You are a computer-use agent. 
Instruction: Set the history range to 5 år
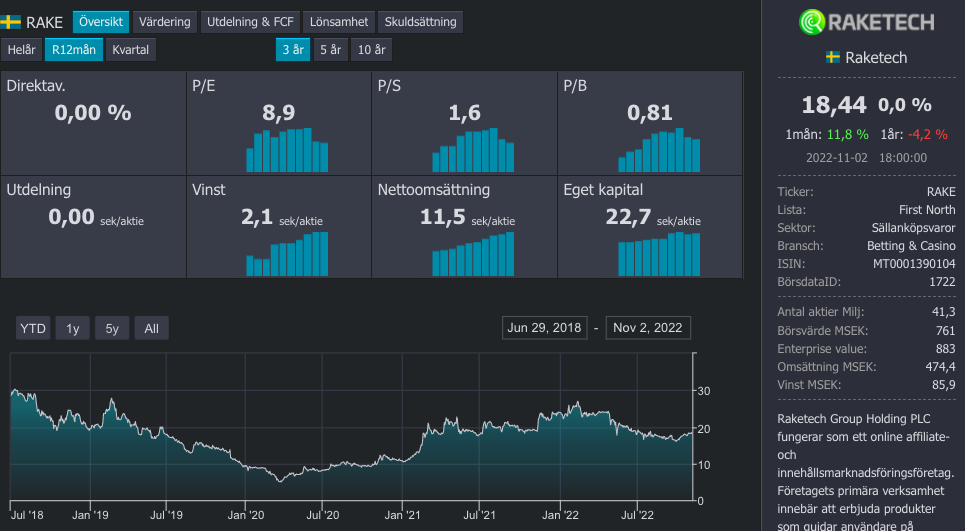330,50
